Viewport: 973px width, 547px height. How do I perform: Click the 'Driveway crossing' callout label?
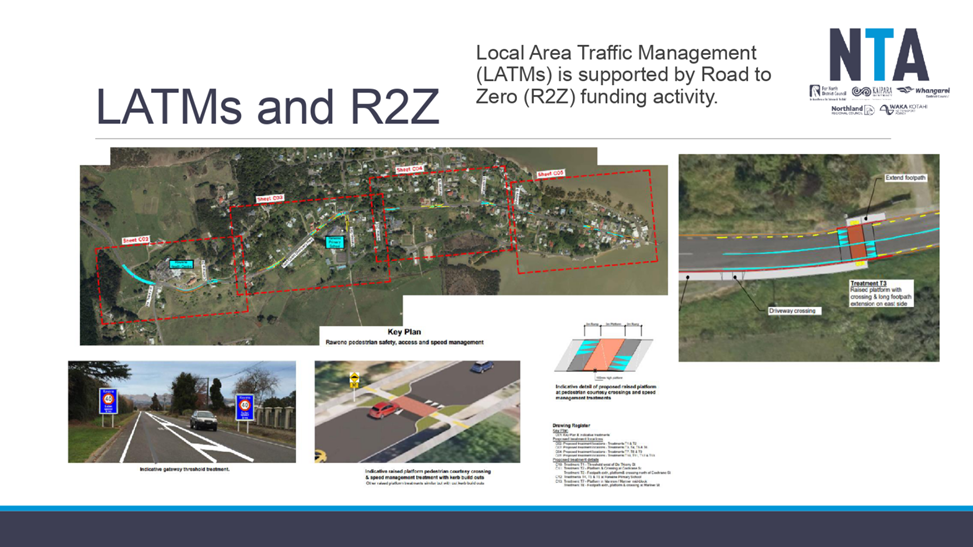[x=792, y=311]
